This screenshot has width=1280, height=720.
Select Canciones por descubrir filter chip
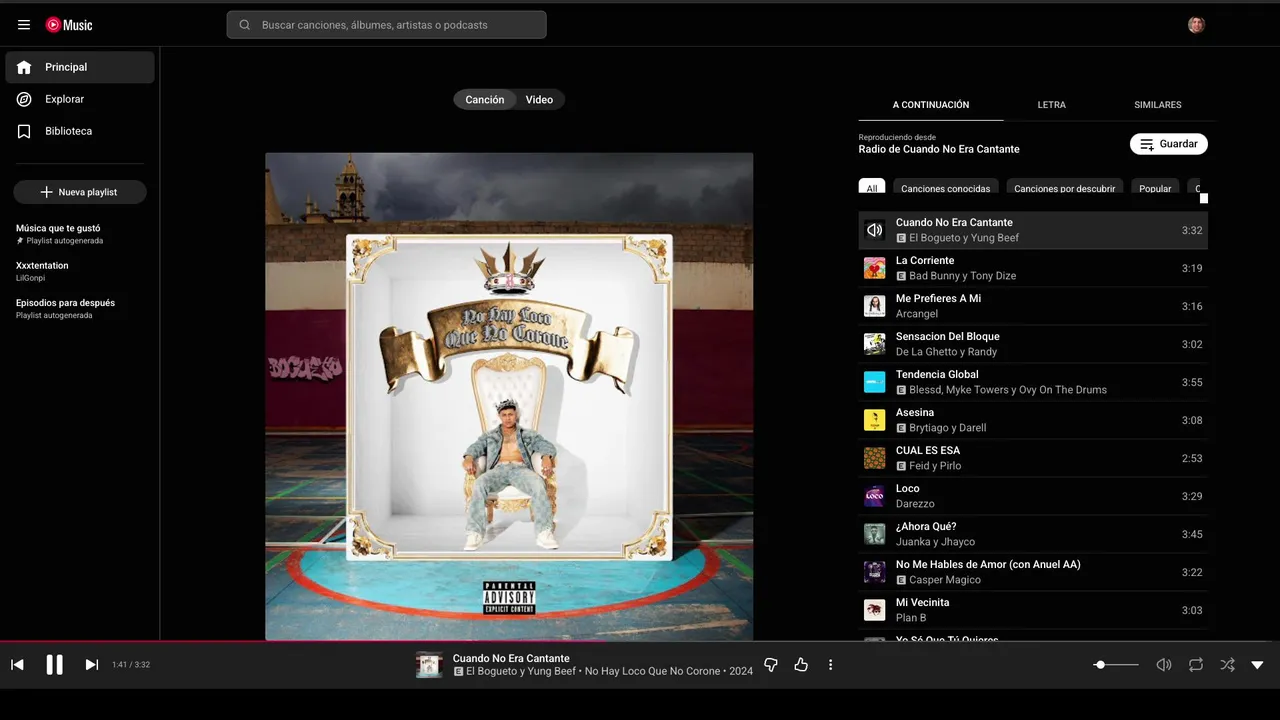[1065, 188]
